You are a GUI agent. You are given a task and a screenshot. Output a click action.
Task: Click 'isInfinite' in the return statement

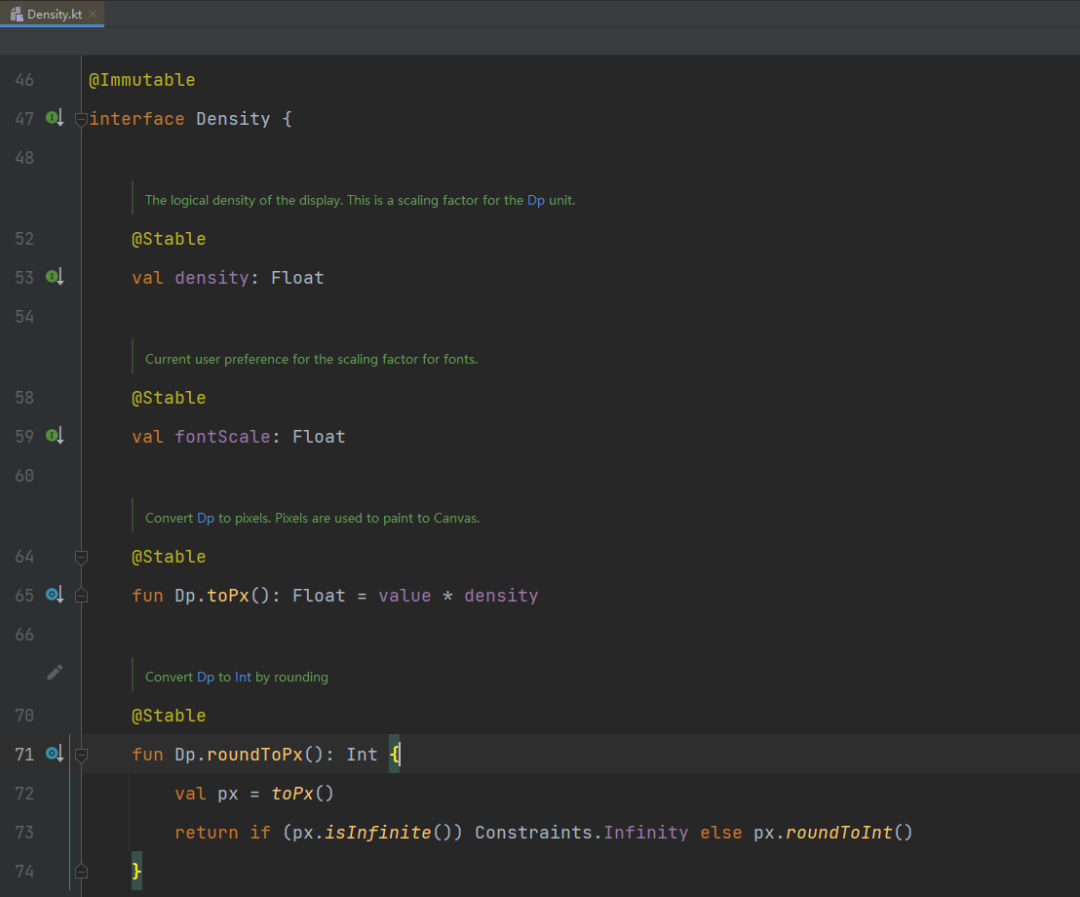pos(377,833)
